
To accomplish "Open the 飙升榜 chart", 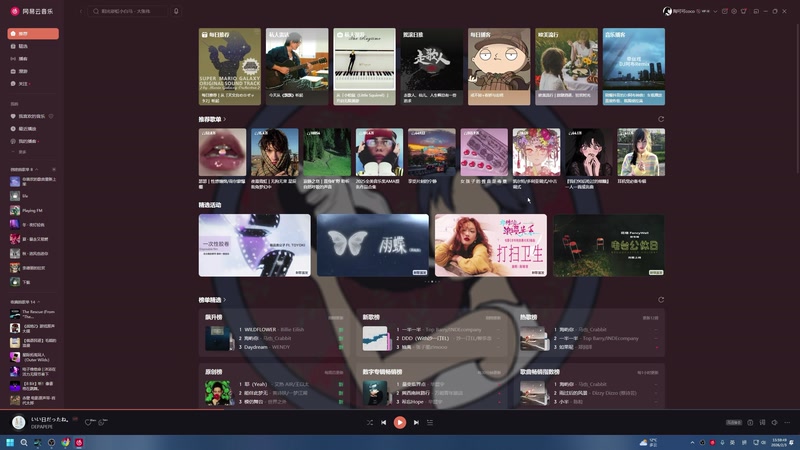I will (x=213, y=317).
